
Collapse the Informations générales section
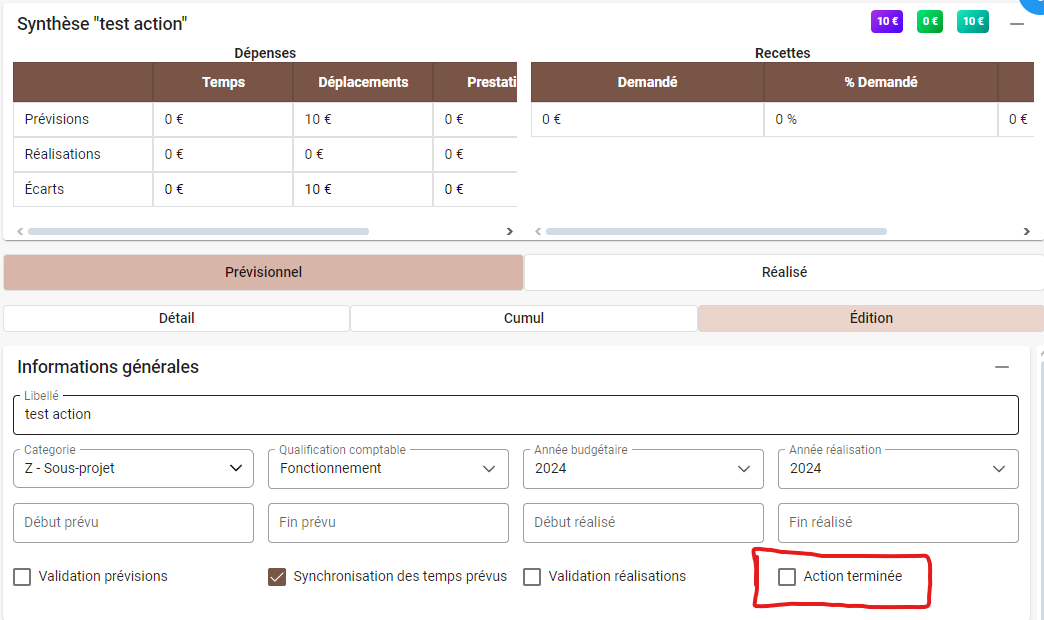pos(1001,367)
